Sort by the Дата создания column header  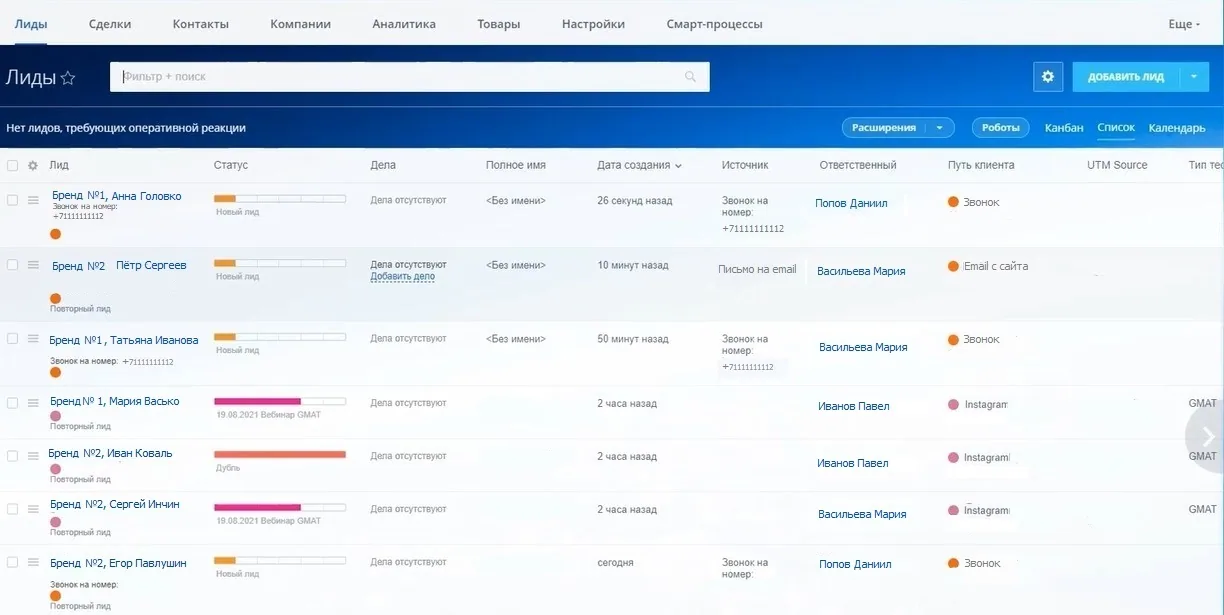[639, 165]
